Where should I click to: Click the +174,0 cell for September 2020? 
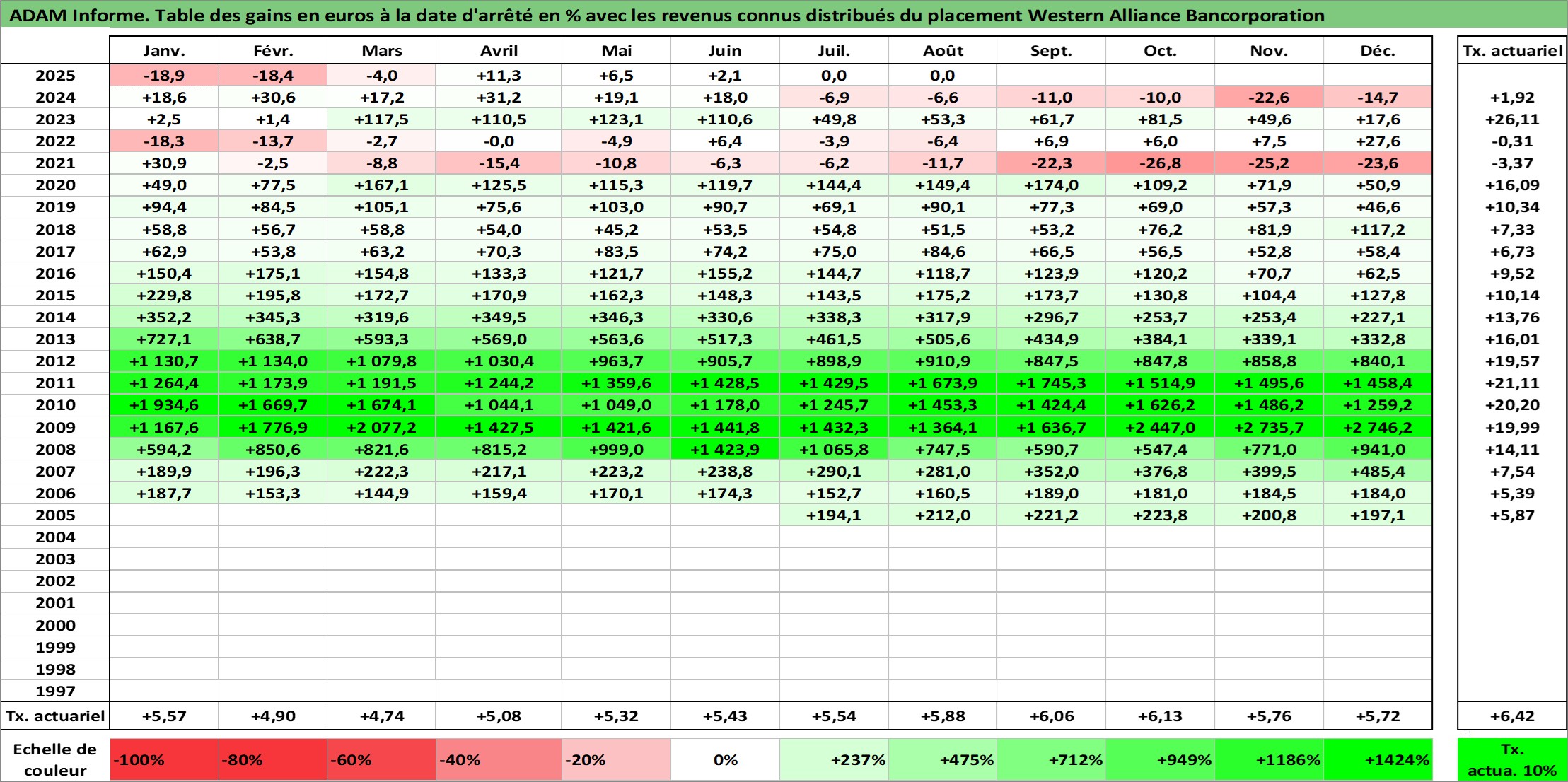(1051, 185)
